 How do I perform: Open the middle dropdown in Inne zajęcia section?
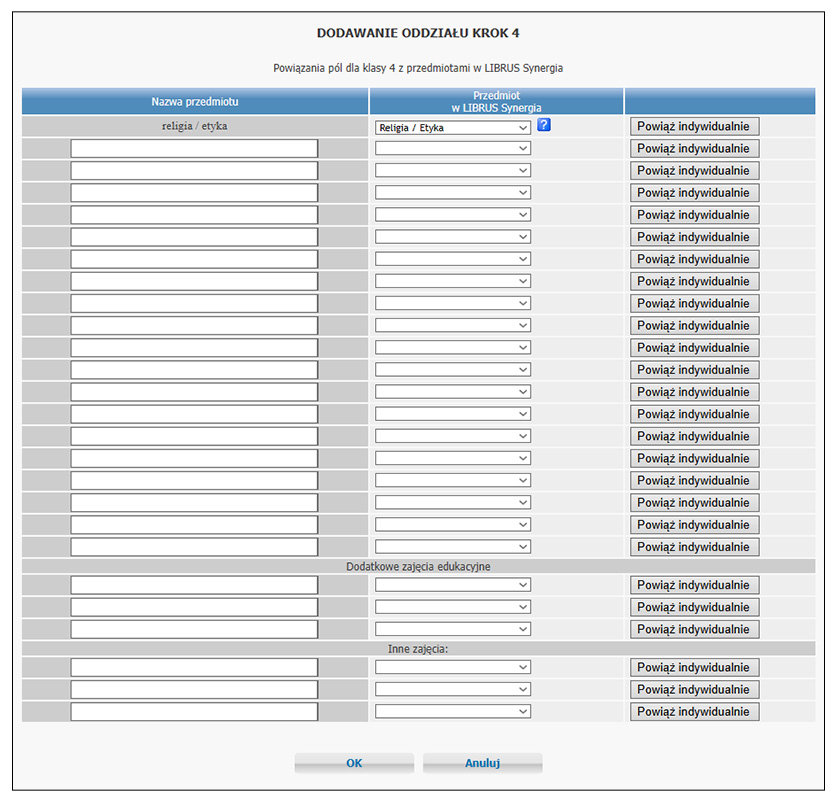pos(452,689)
